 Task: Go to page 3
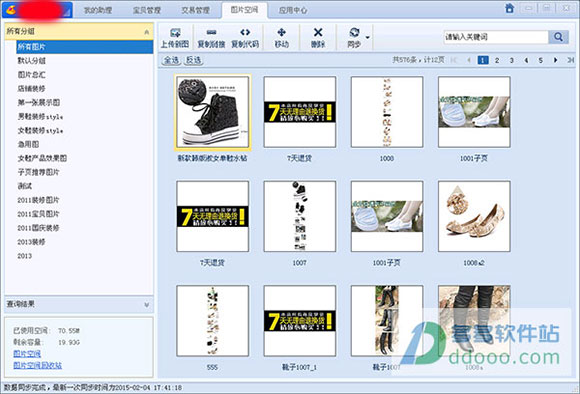(512, 60)
